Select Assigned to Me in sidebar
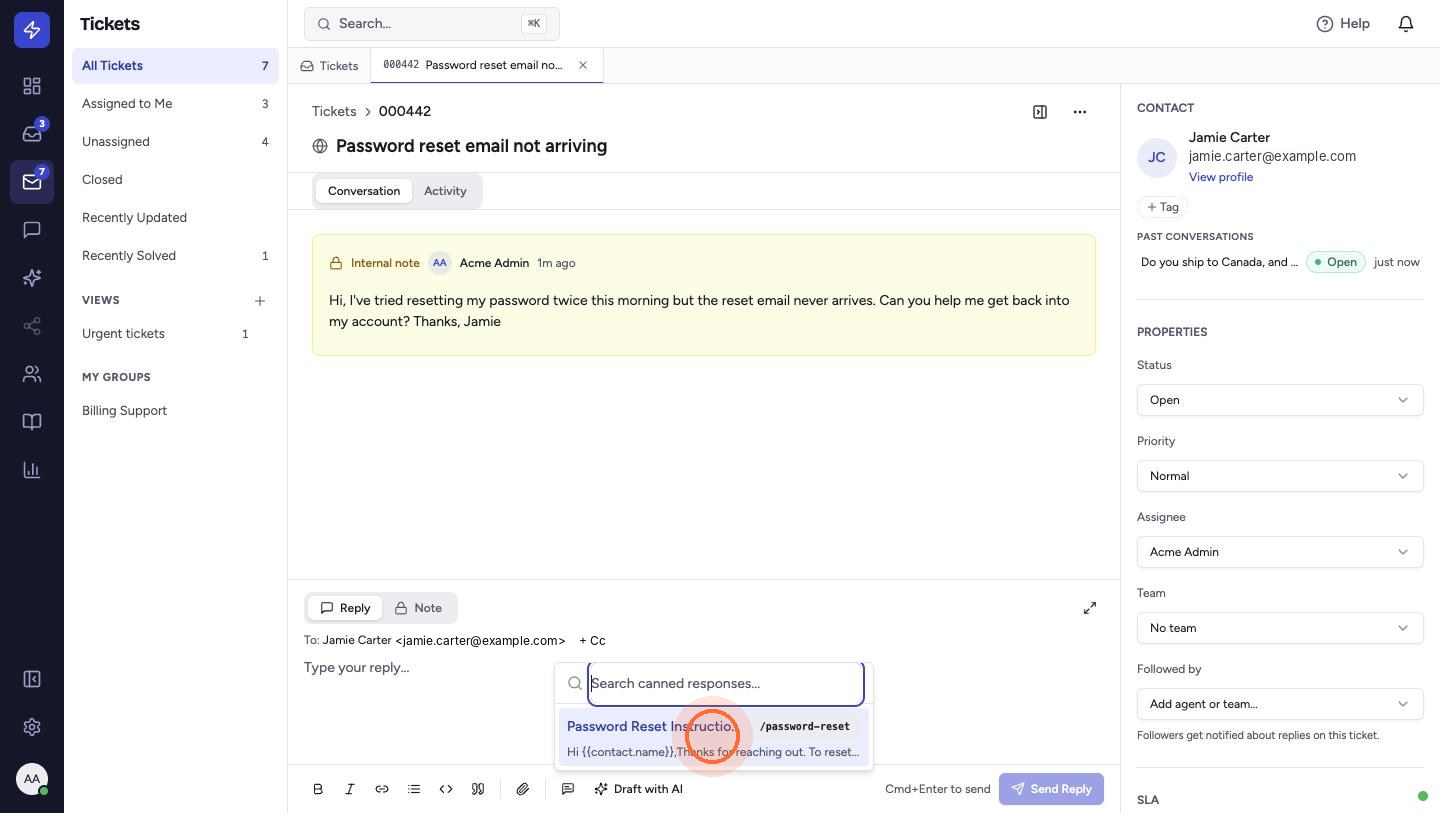The width and height of the screenshot is (1440, 813). click(175, 104)
